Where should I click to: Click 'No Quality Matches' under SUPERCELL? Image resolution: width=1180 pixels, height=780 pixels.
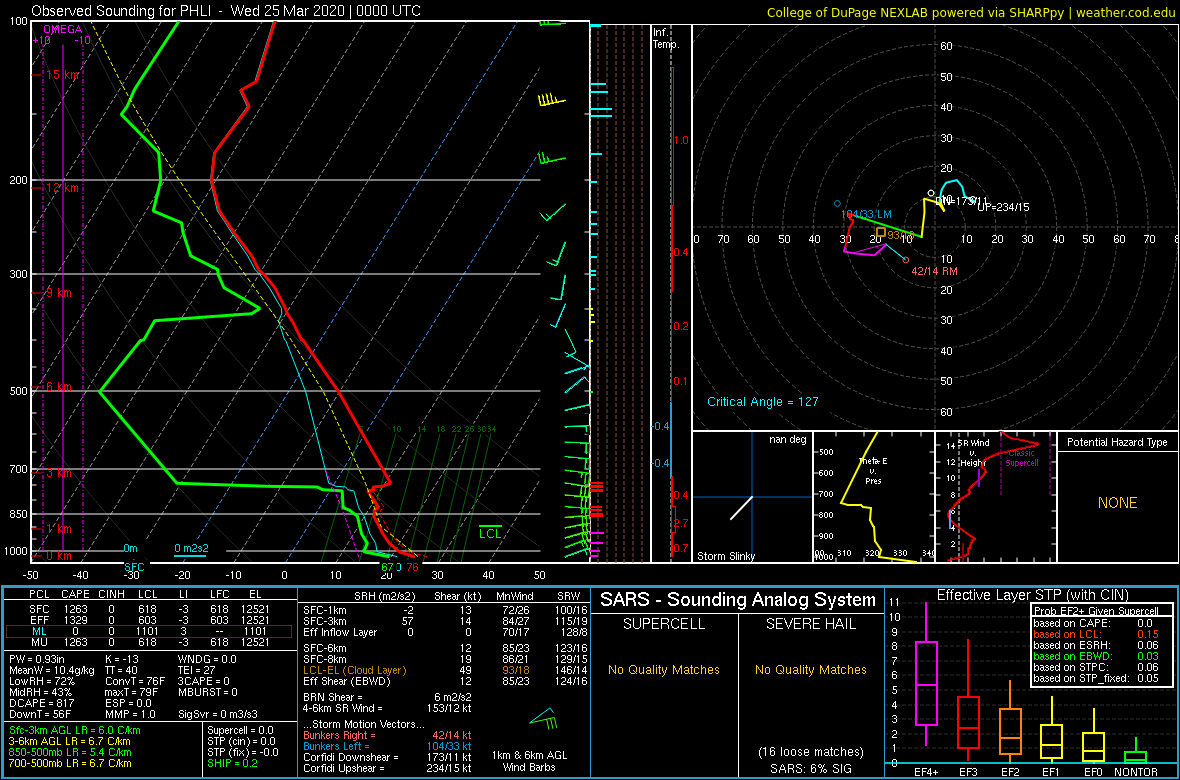coord(663,669)
